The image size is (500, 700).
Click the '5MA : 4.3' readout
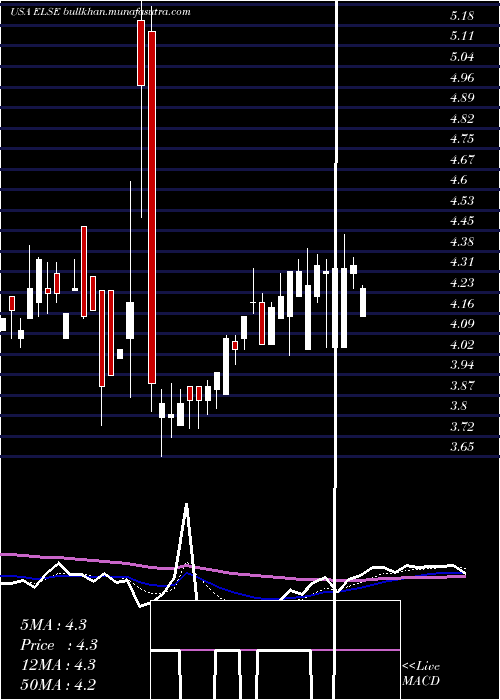tap(53, 625)
